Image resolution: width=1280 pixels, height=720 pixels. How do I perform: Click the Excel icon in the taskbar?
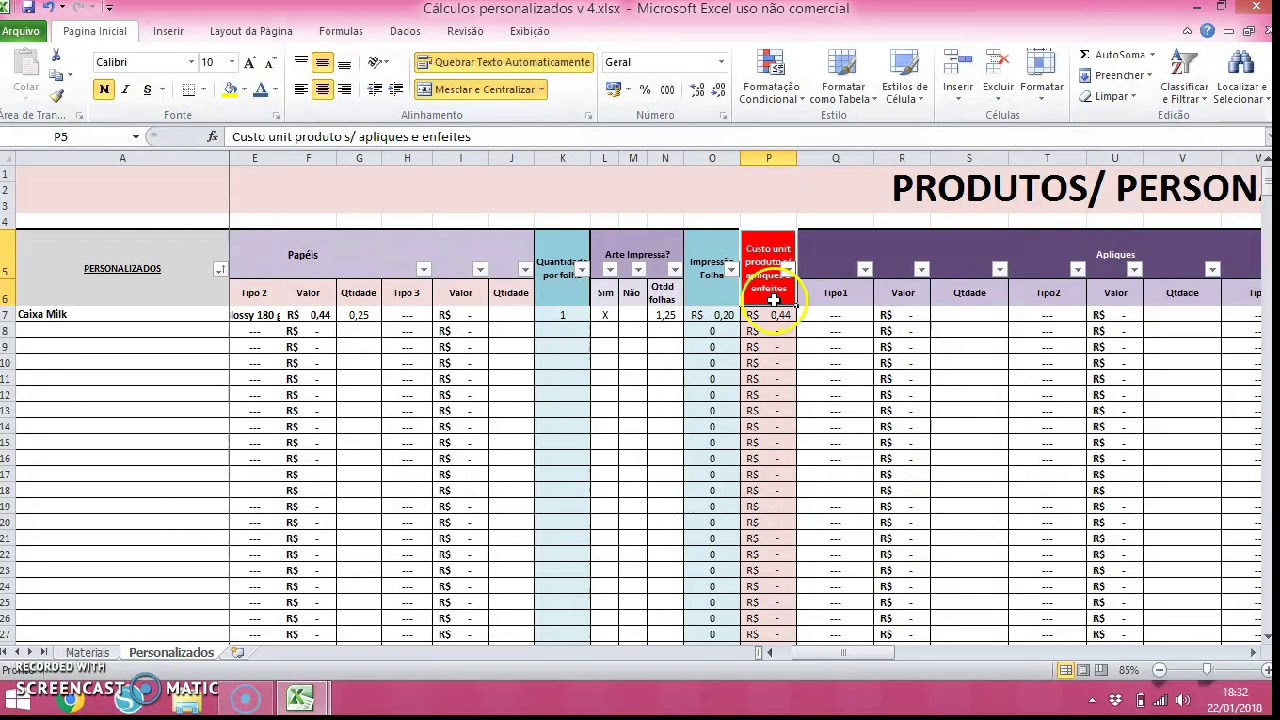(300, 698)
